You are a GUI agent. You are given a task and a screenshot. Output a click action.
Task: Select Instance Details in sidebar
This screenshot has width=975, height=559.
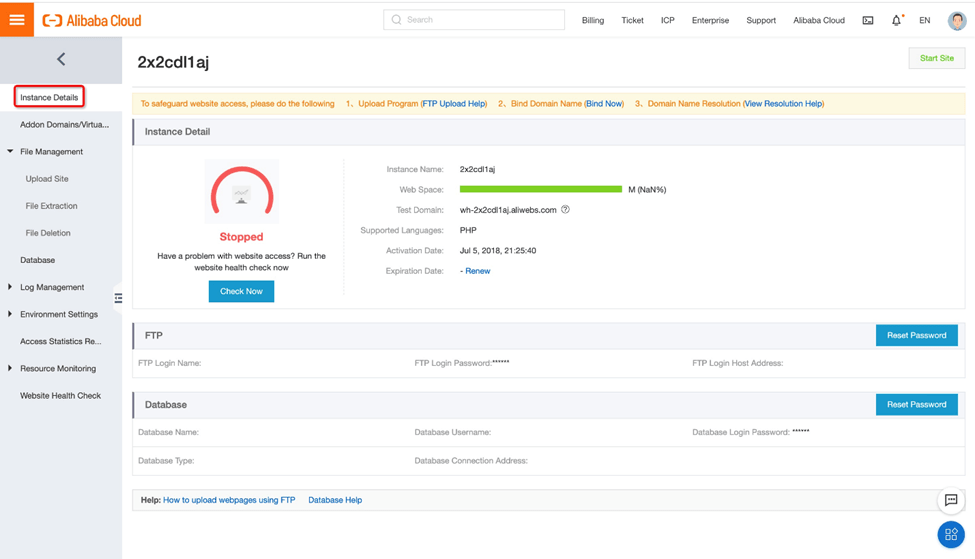click(49, 97)
